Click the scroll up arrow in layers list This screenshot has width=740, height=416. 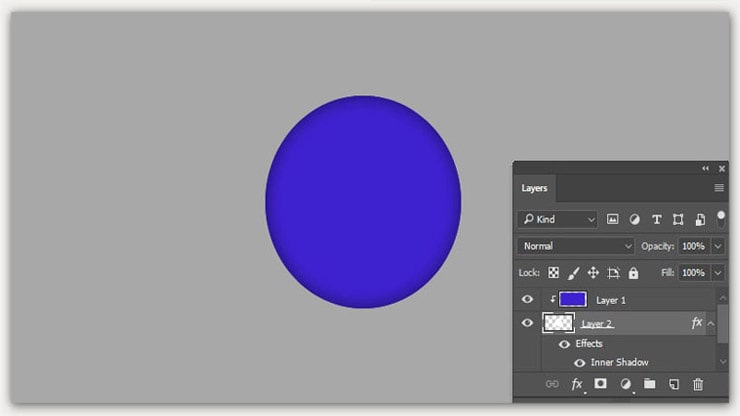pyautogui.click(x=723, y=297)
